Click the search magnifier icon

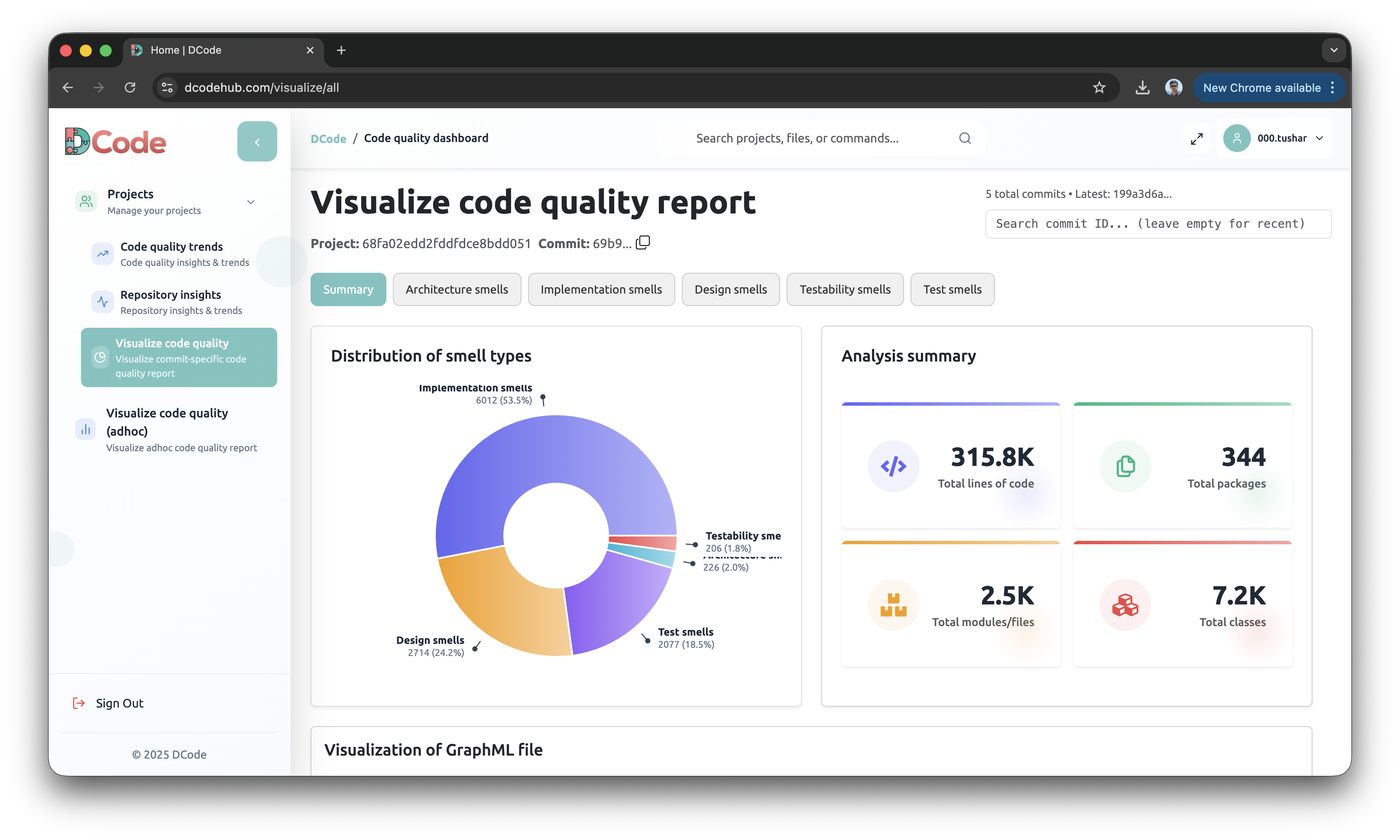[x=965, y=138]
